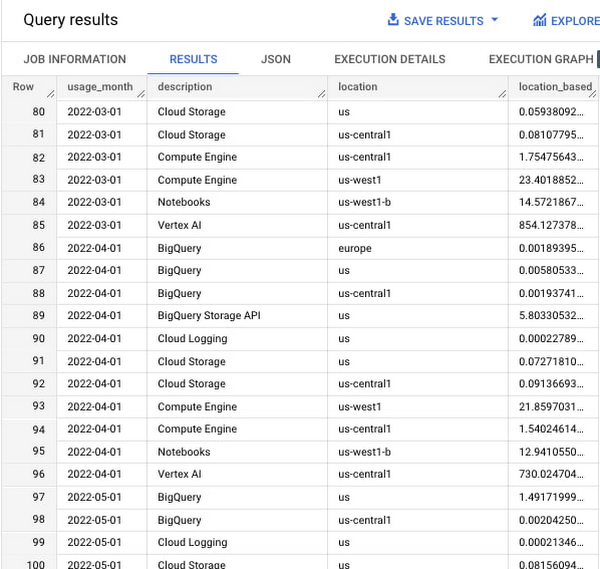
Task: Click value 1.54024614 in row 94
Action: coord(551,429)
